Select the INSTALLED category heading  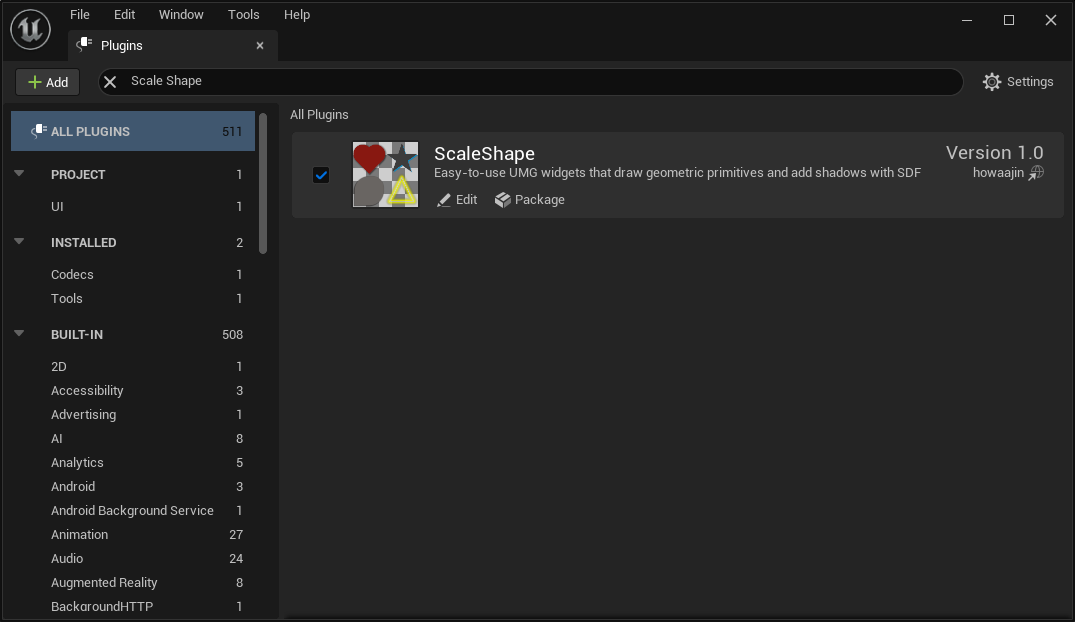[x=84, y=242]
